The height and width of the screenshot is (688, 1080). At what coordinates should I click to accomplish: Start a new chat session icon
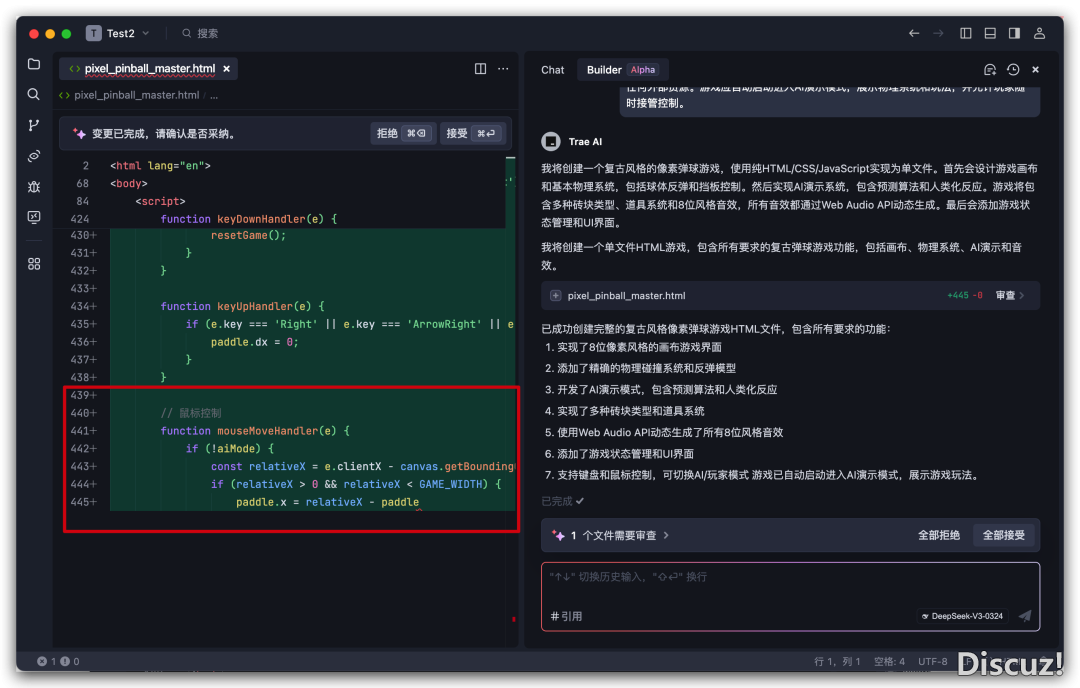[990, 70]
